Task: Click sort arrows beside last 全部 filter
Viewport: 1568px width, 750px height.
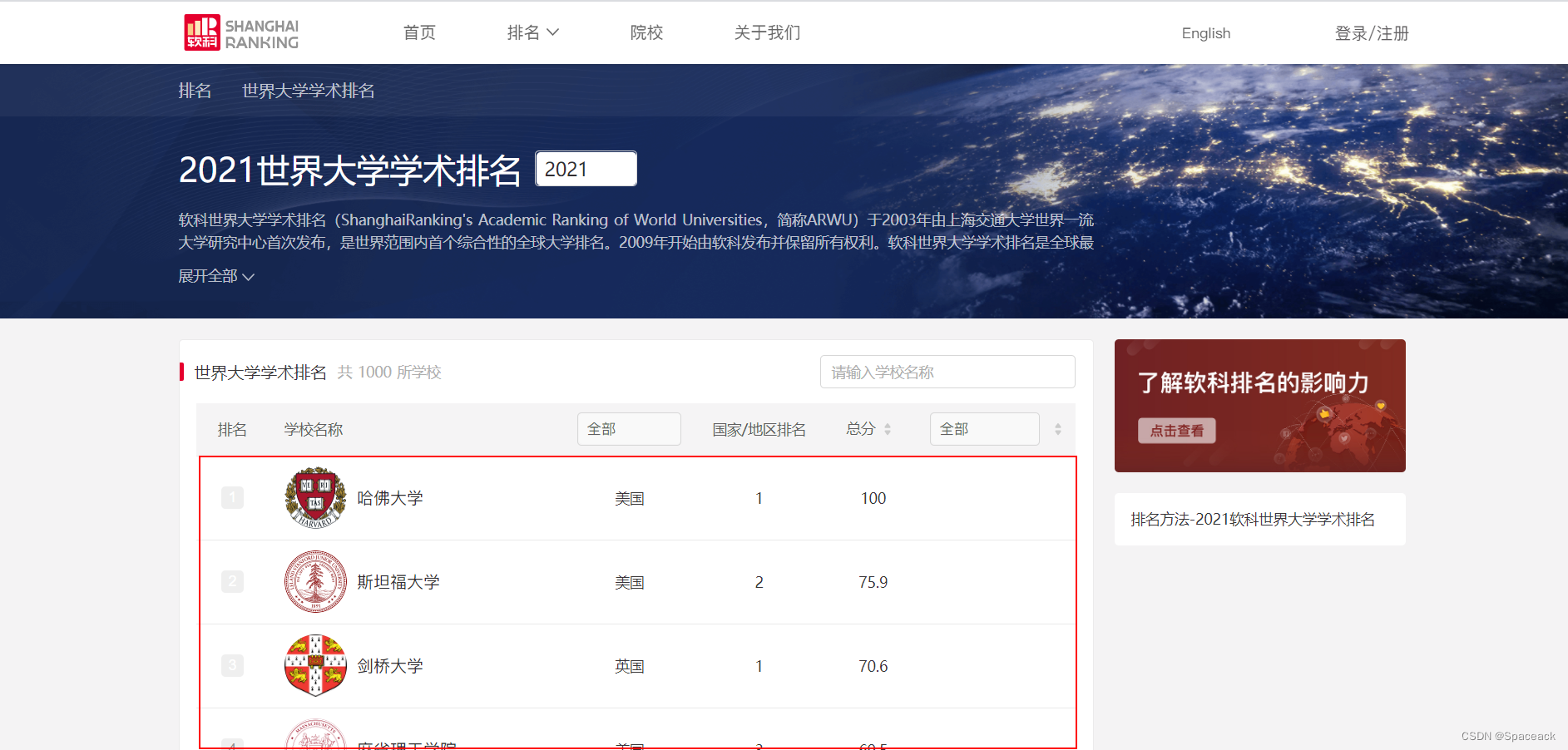Action: tap(1058, 429)
